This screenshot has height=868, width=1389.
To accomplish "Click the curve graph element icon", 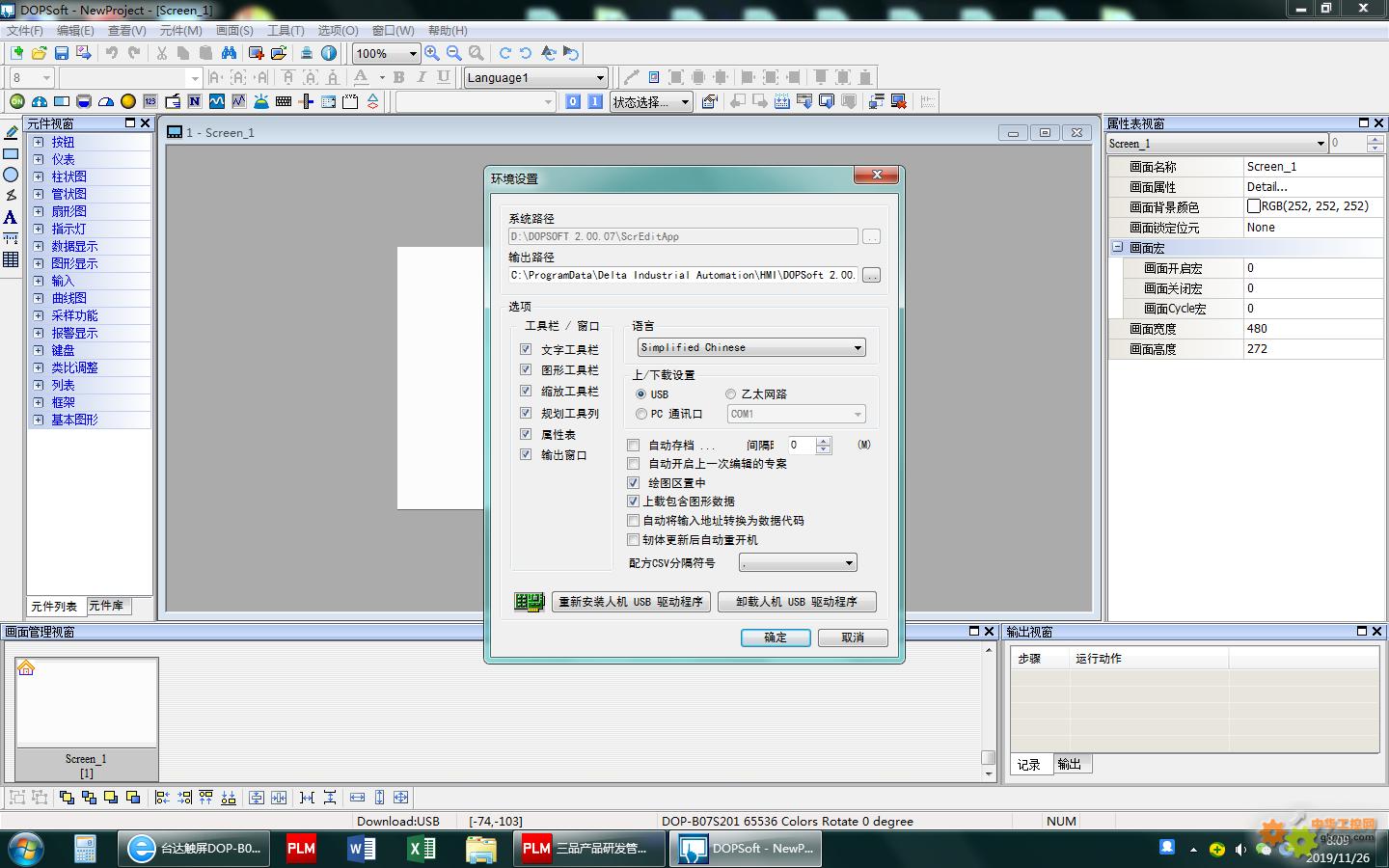I will (217, 101).
